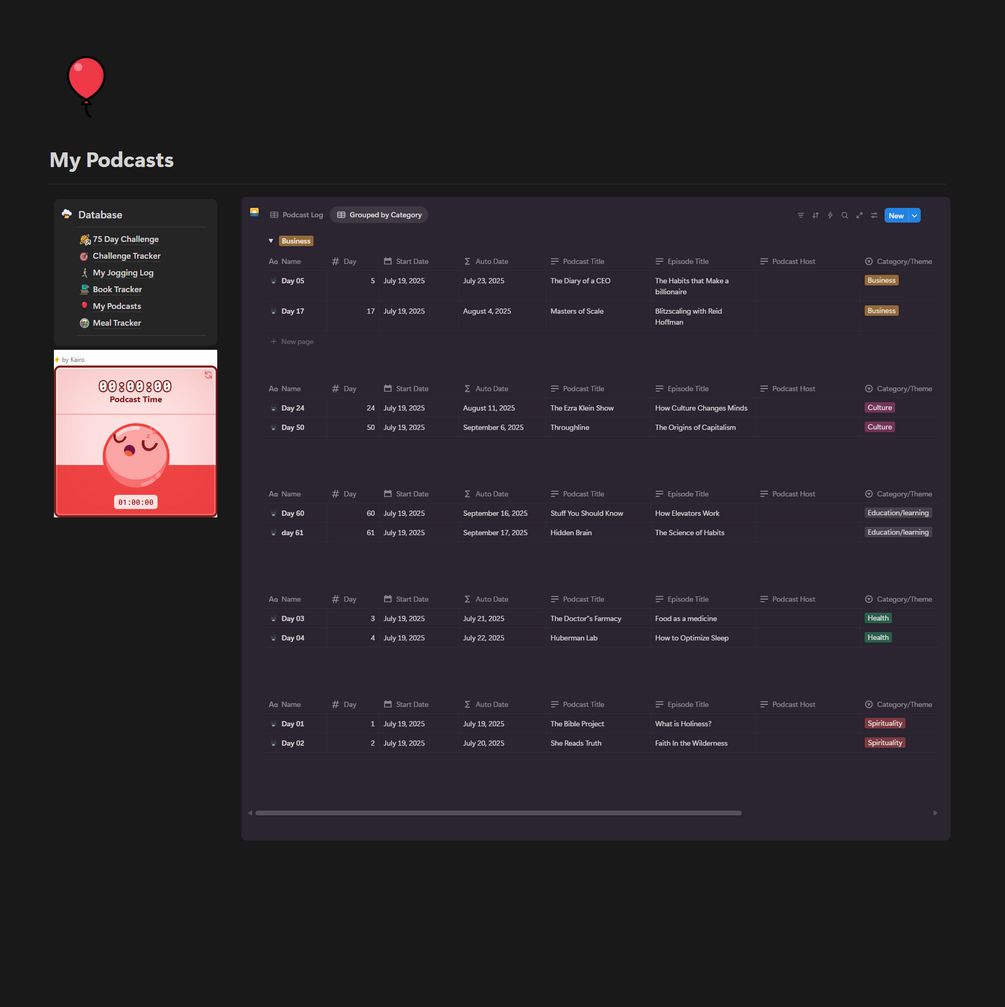Open the dropdown arrow beside New button
Screen dimensions: 1005x1007
914,216
